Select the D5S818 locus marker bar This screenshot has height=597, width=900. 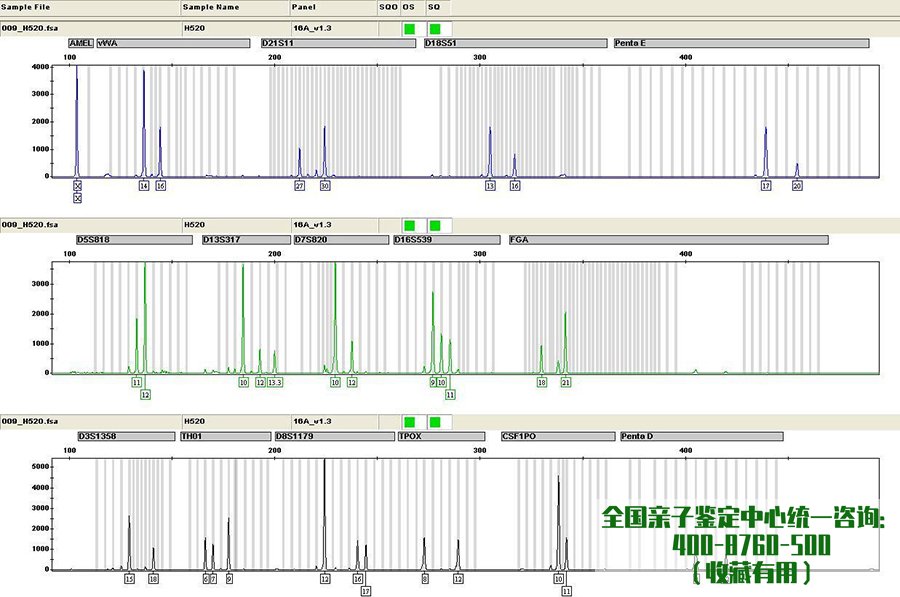tap(134, 239)
